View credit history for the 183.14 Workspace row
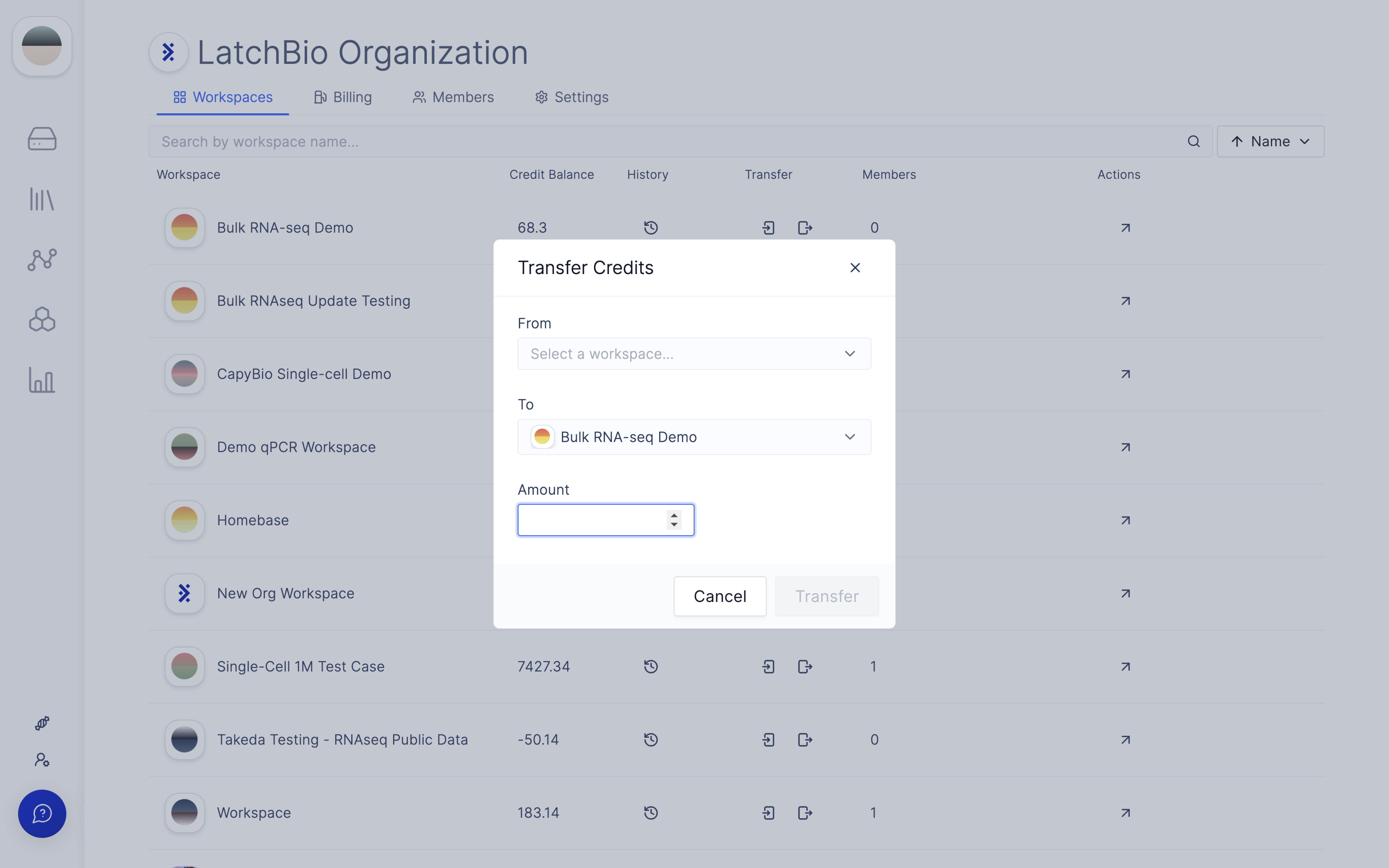 [651, 813]
